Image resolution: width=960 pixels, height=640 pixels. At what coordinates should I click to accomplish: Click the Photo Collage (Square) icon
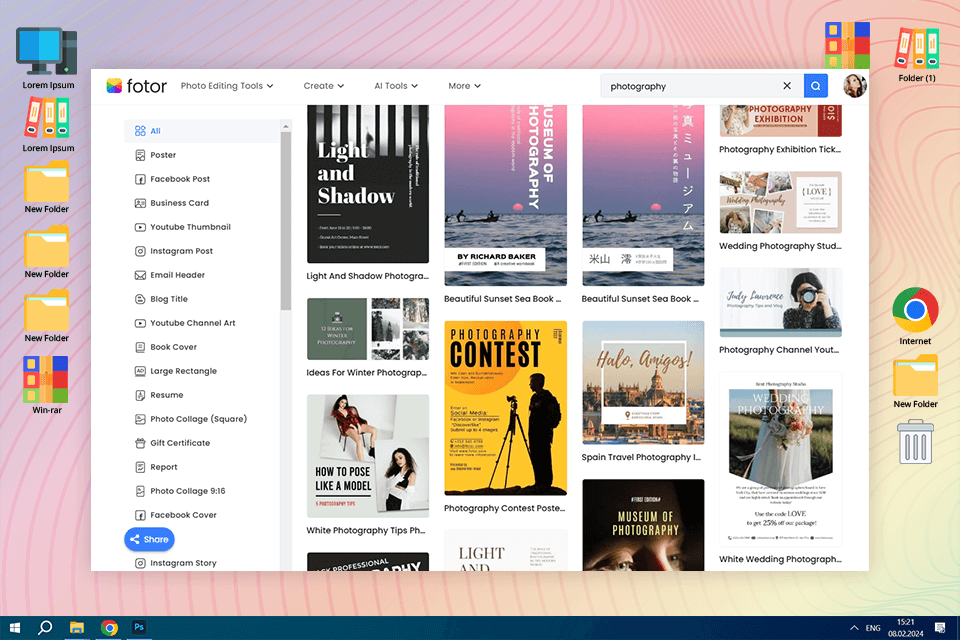click(140, 419)
